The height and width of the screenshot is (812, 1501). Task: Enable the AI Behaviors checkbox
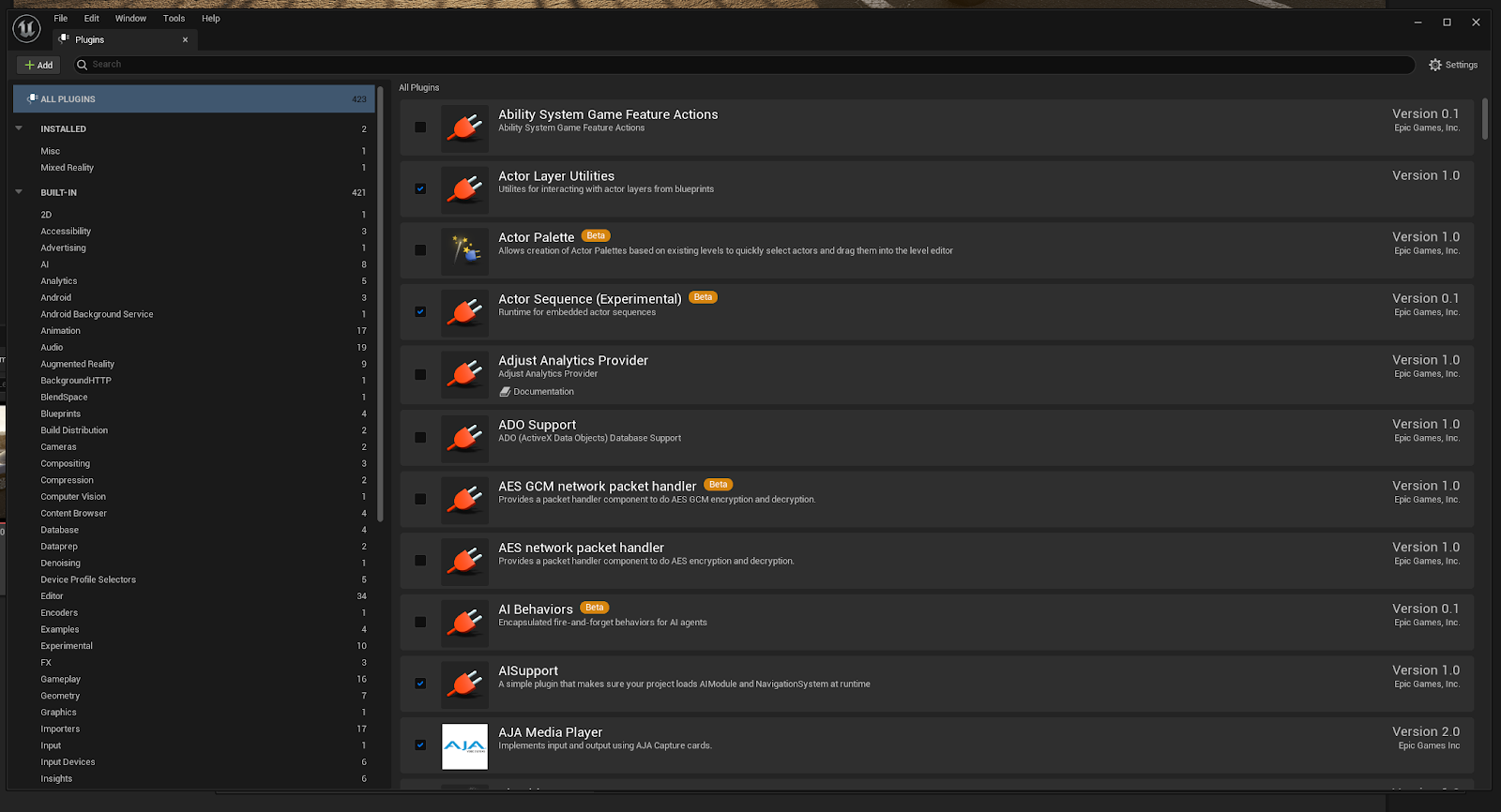coord(420,623)
